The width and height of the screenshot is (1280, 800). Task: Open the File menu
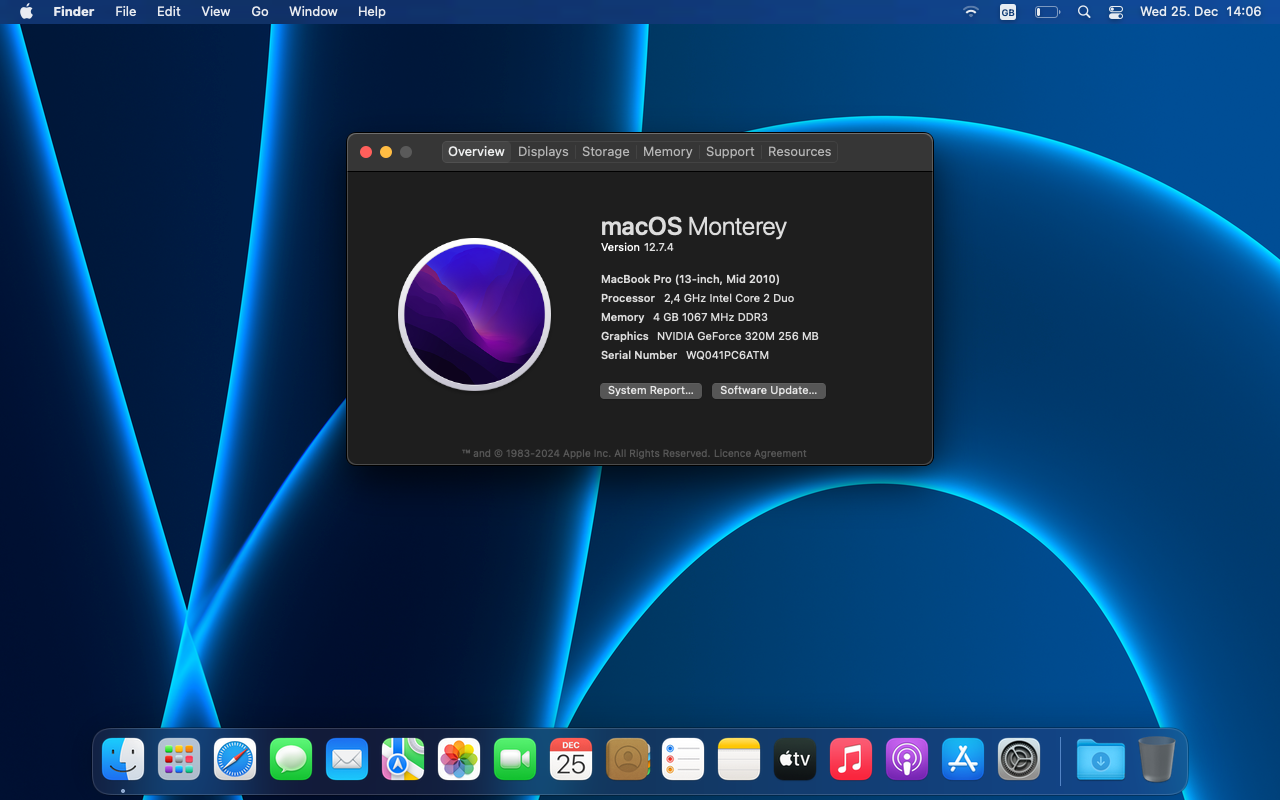coord(125,12)
